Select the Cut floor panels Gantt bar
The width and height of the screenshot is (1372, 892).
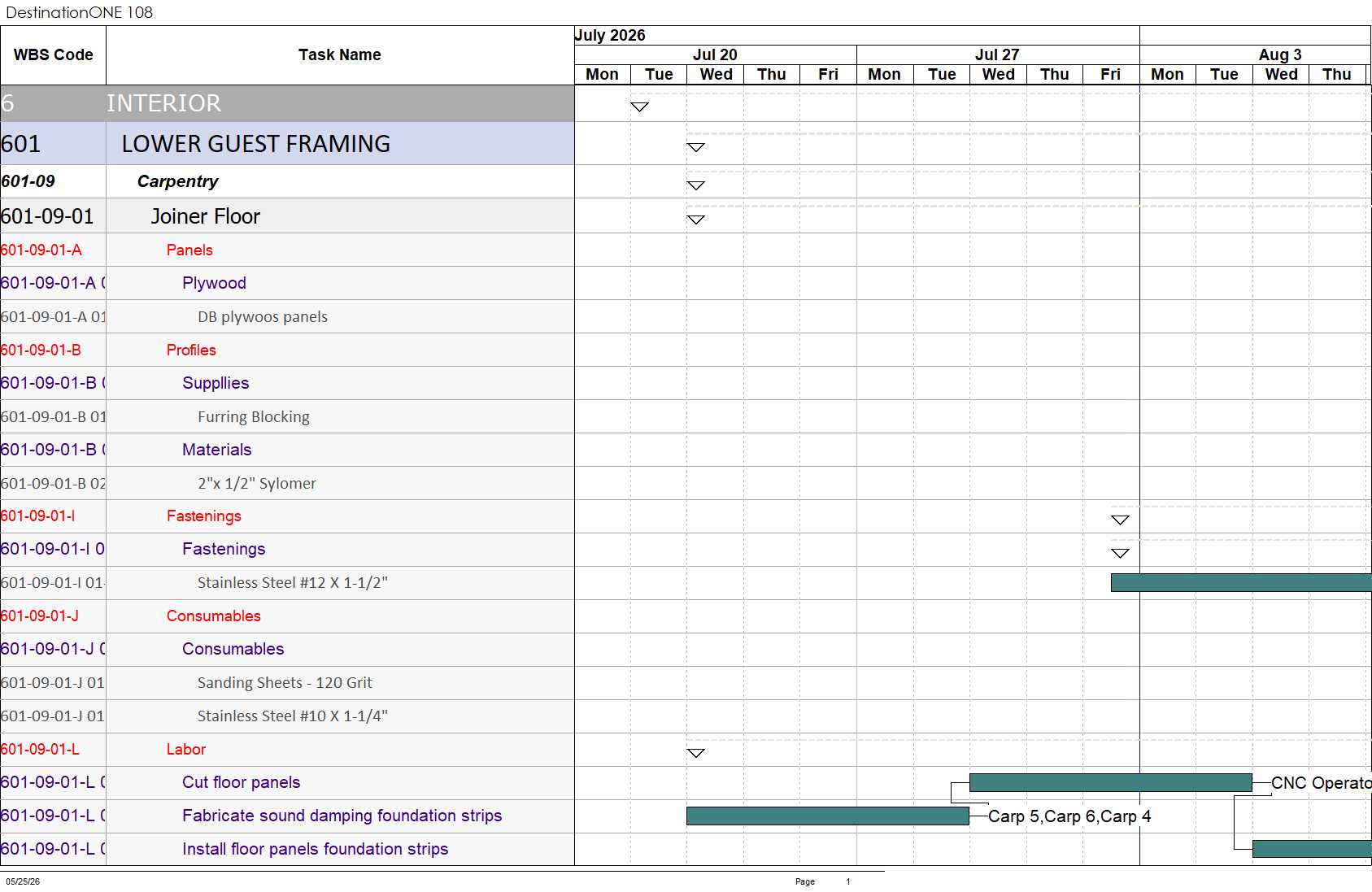(x=1110, y=782)
